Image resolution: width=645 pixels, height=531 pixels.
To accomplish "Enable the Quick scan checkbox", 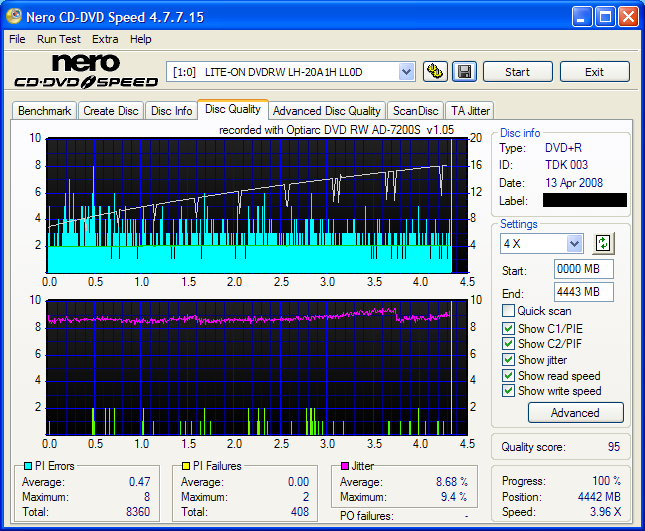I will coord(509,311).
